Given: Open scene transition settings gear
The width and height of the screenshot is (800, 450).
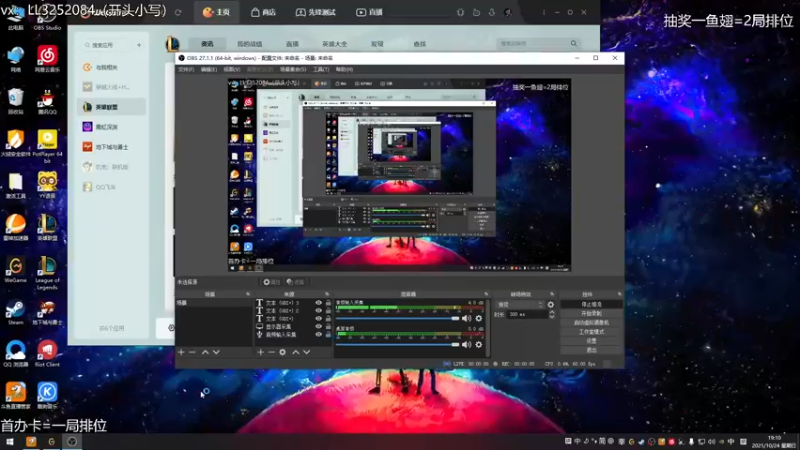Looking at the screenshot, I should tap(551, 305).
